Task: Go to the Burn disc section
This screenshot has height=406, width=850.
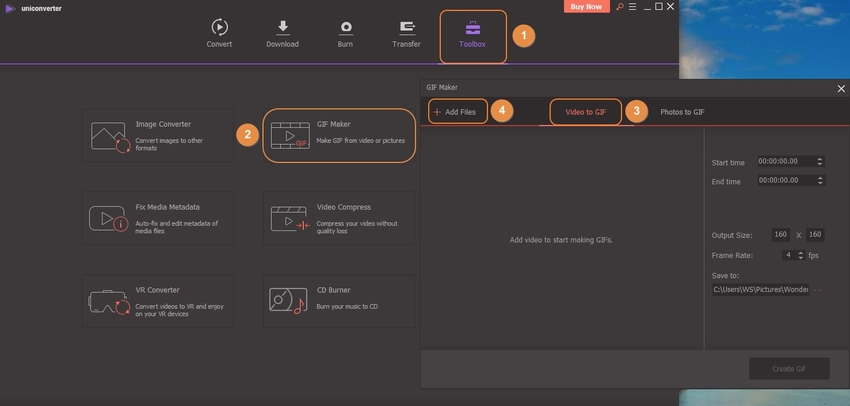Action: click(346, 28)
